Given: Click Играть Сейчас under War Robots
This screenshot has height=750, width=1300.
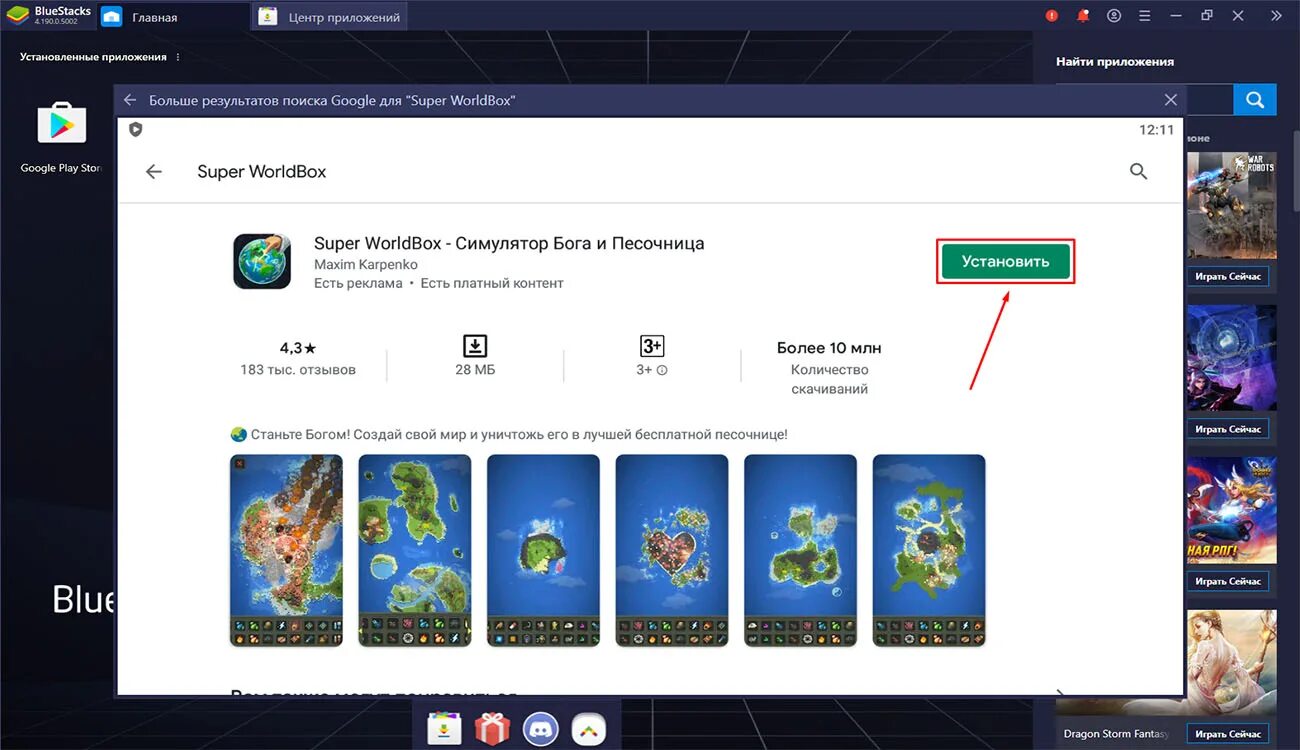Looking at the screenshot, I should [x=1228, y=276].
